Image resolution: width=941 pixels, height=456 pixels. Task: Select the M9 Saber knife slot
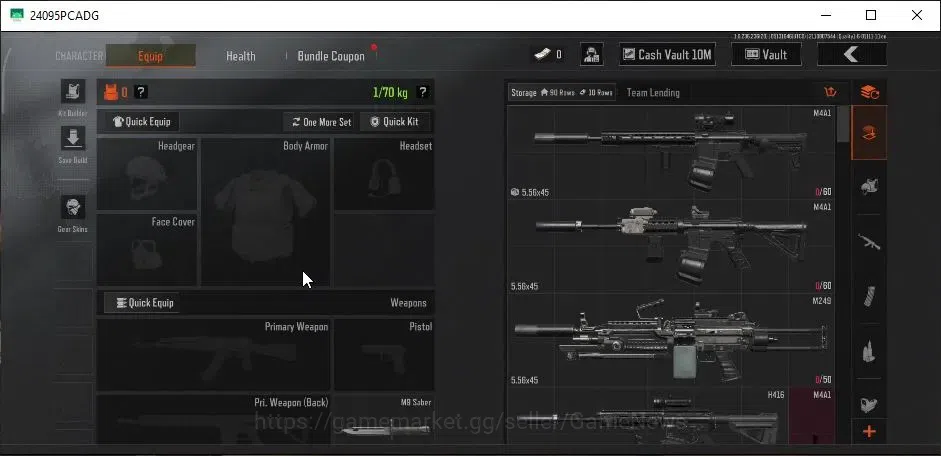[384, 419]
